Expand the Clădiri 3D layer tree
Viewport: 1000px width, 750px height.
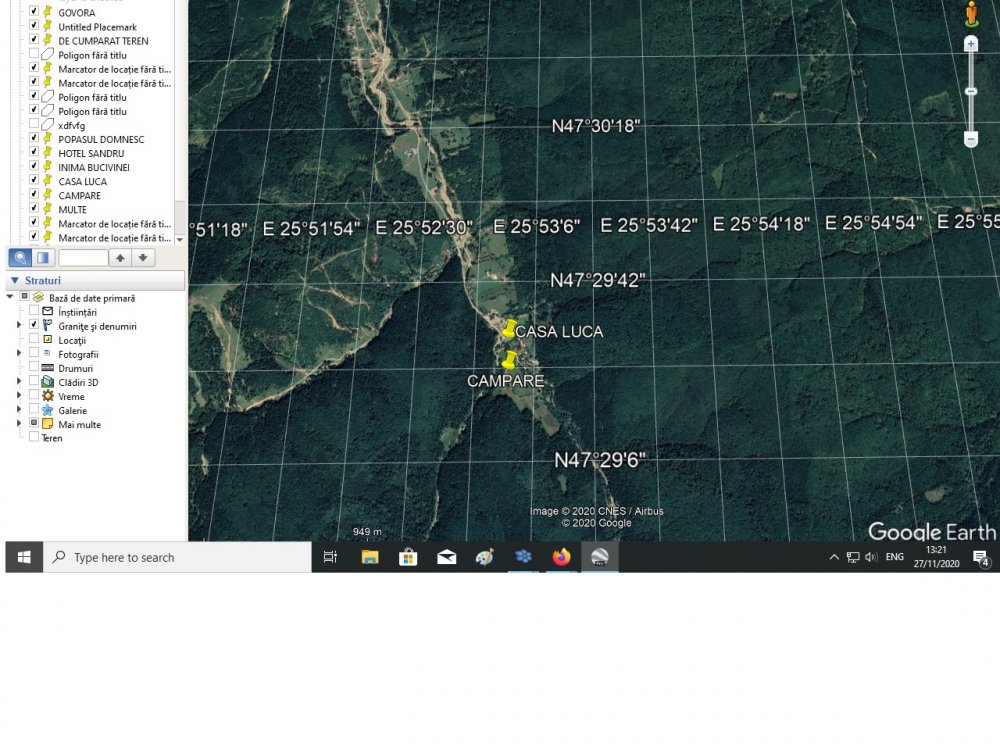click(x=19, y=382)
